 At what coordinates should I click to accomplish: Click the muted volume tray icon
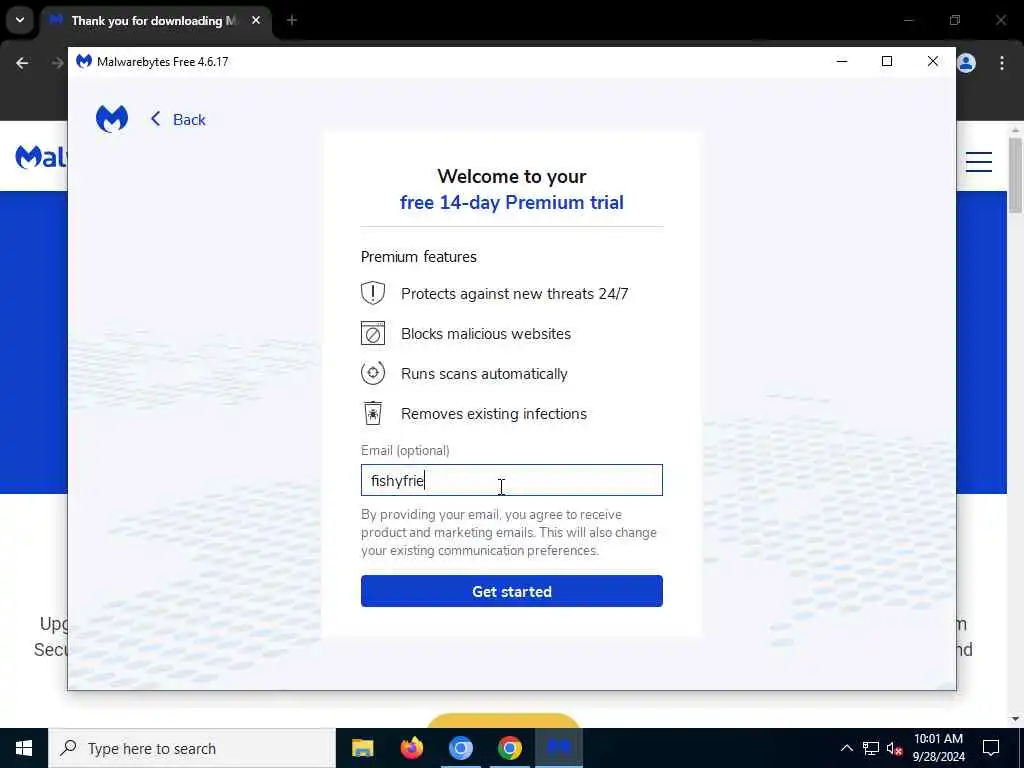point(894,748)
